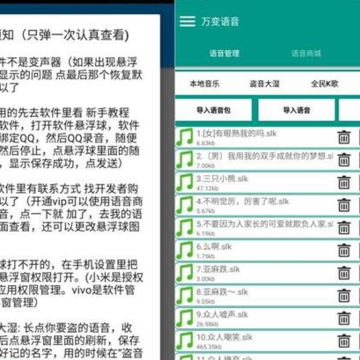Click the 导入语音 button
Image resolution: width=360 pixels, height=360 pixels.
click(297, 110)
